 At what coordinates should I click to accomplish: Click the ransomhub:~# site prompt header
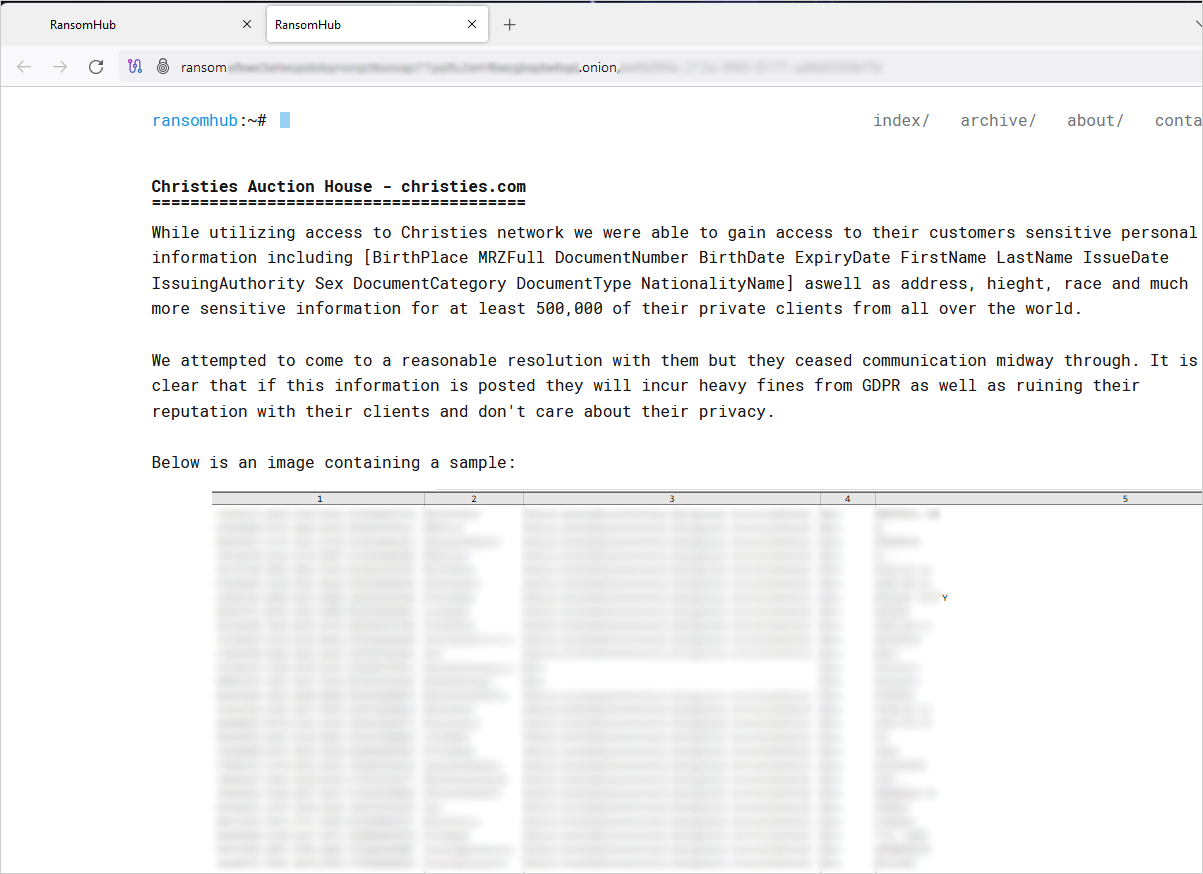(x=209, y=120)
